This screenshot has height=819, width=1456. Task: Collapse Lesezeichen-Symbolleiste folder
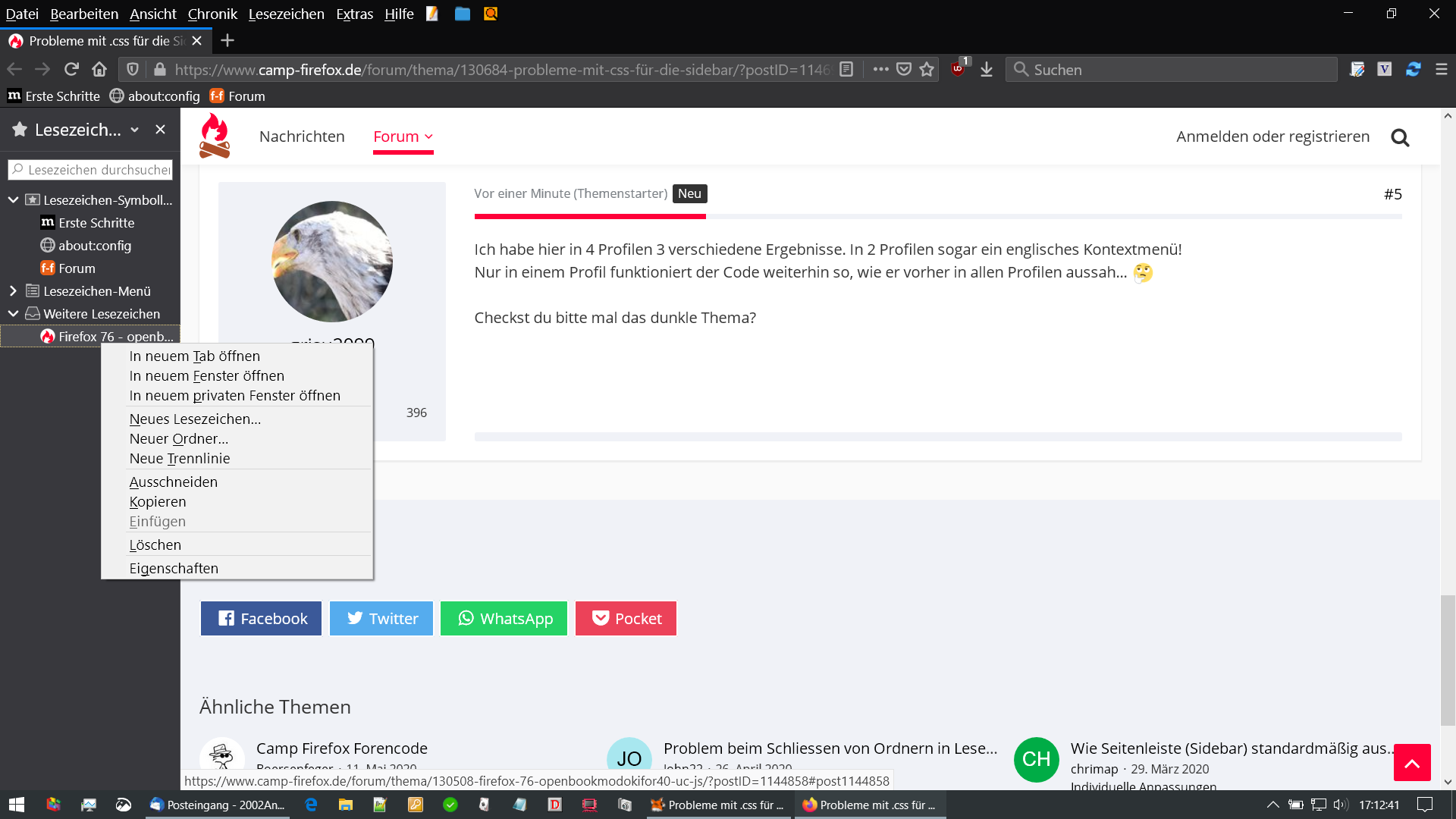point(13,200)
